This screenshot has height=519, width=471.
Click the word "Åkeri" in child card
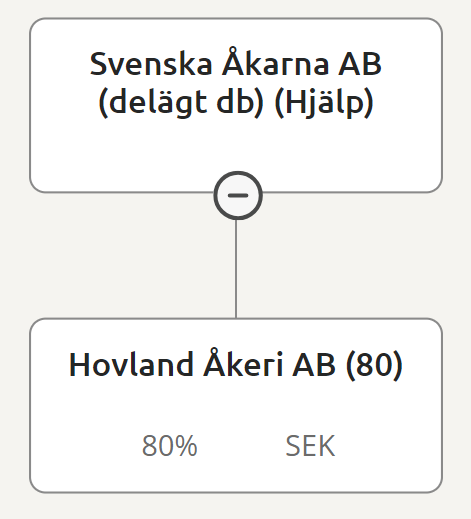[x=243, y=363]
